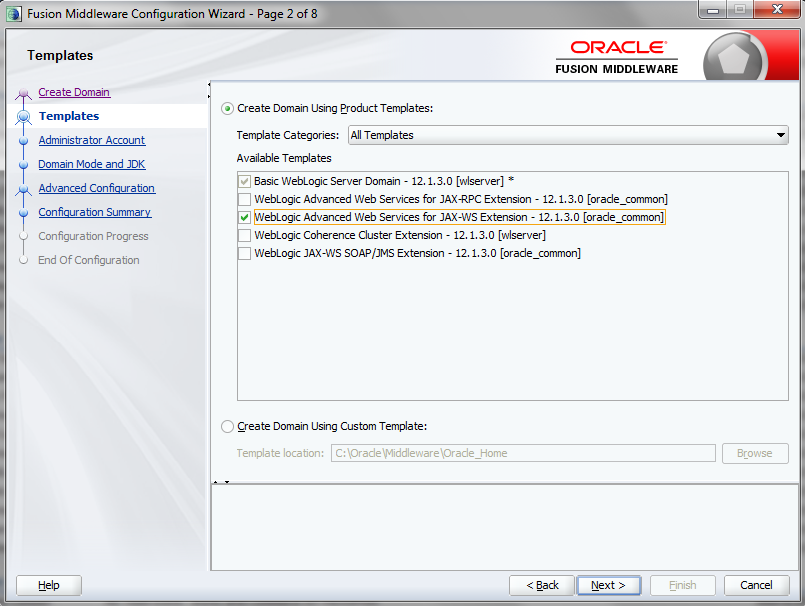Select the Create Domain step icon

coord(22,92)
